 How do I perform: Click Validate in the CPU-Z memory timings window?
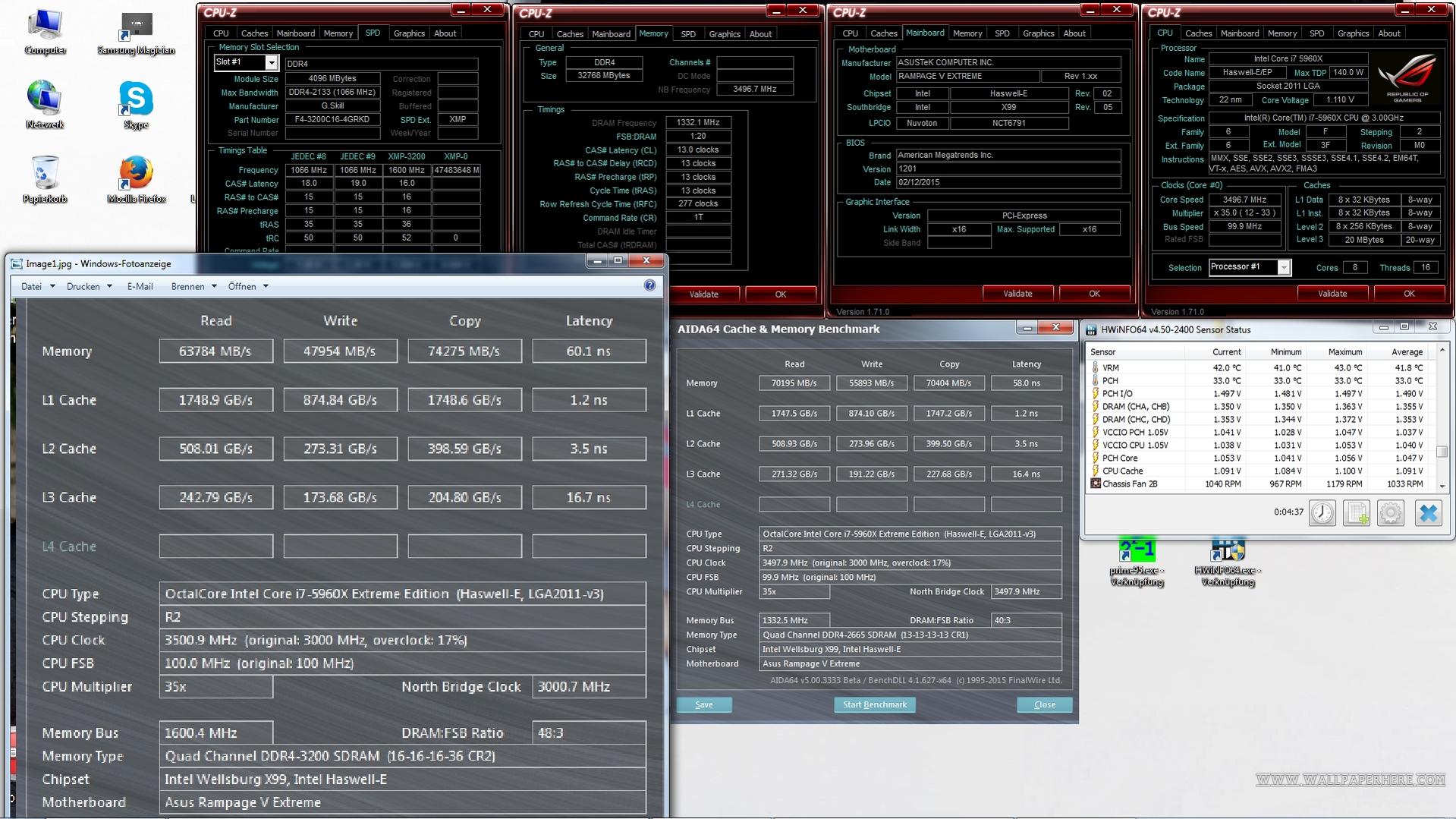pyautogui.click(x=704, y=294)
